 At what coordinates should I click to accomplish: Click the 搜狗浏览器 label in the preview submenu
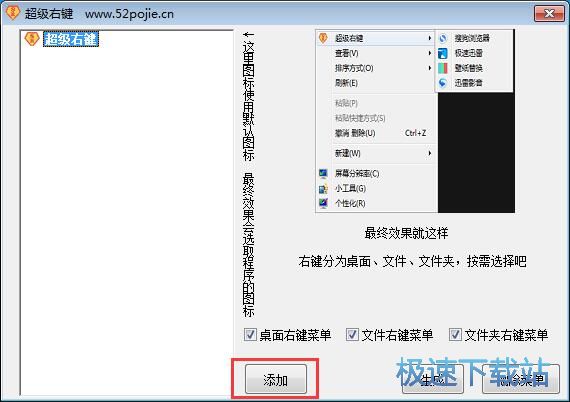(x=472, y=38)
